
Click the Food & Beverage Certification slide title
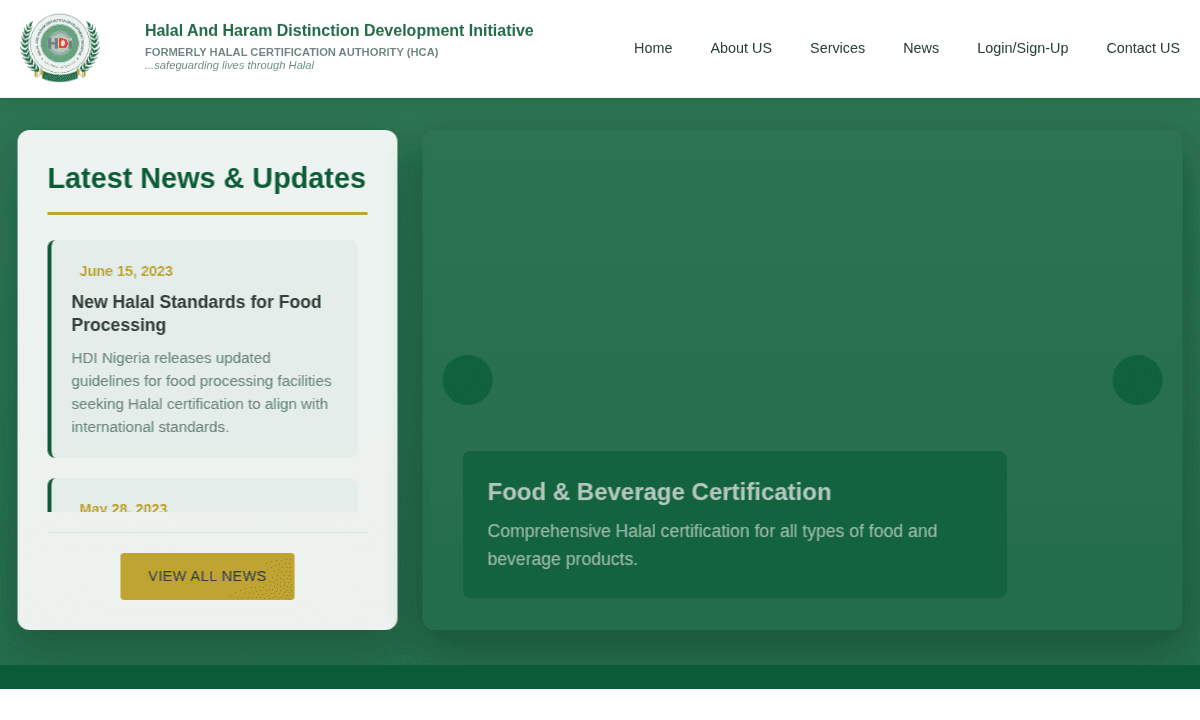point(659,492)
